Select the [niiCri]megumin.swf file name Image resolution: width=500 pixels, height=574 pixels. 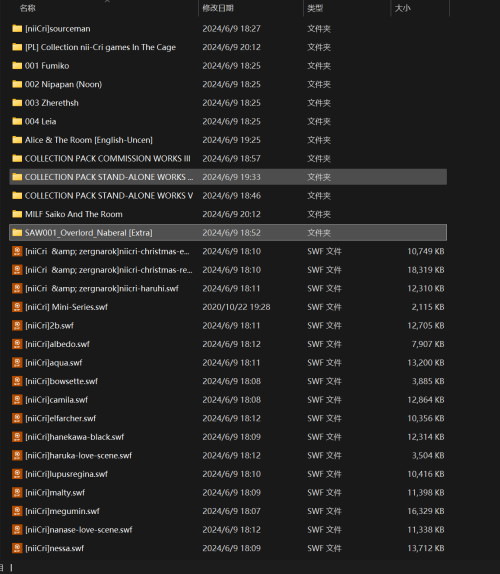62,511
